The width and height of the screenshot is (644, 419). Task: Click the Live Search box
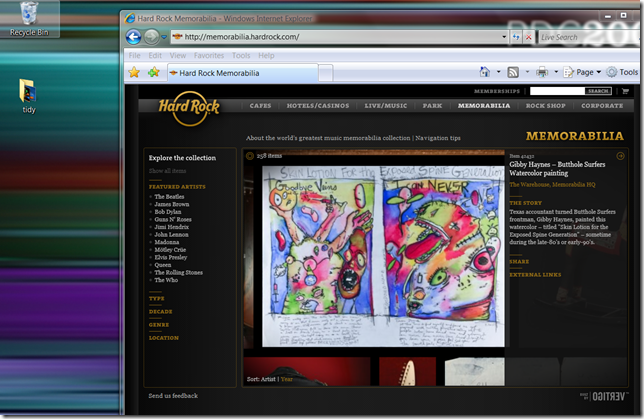point(589,37)
